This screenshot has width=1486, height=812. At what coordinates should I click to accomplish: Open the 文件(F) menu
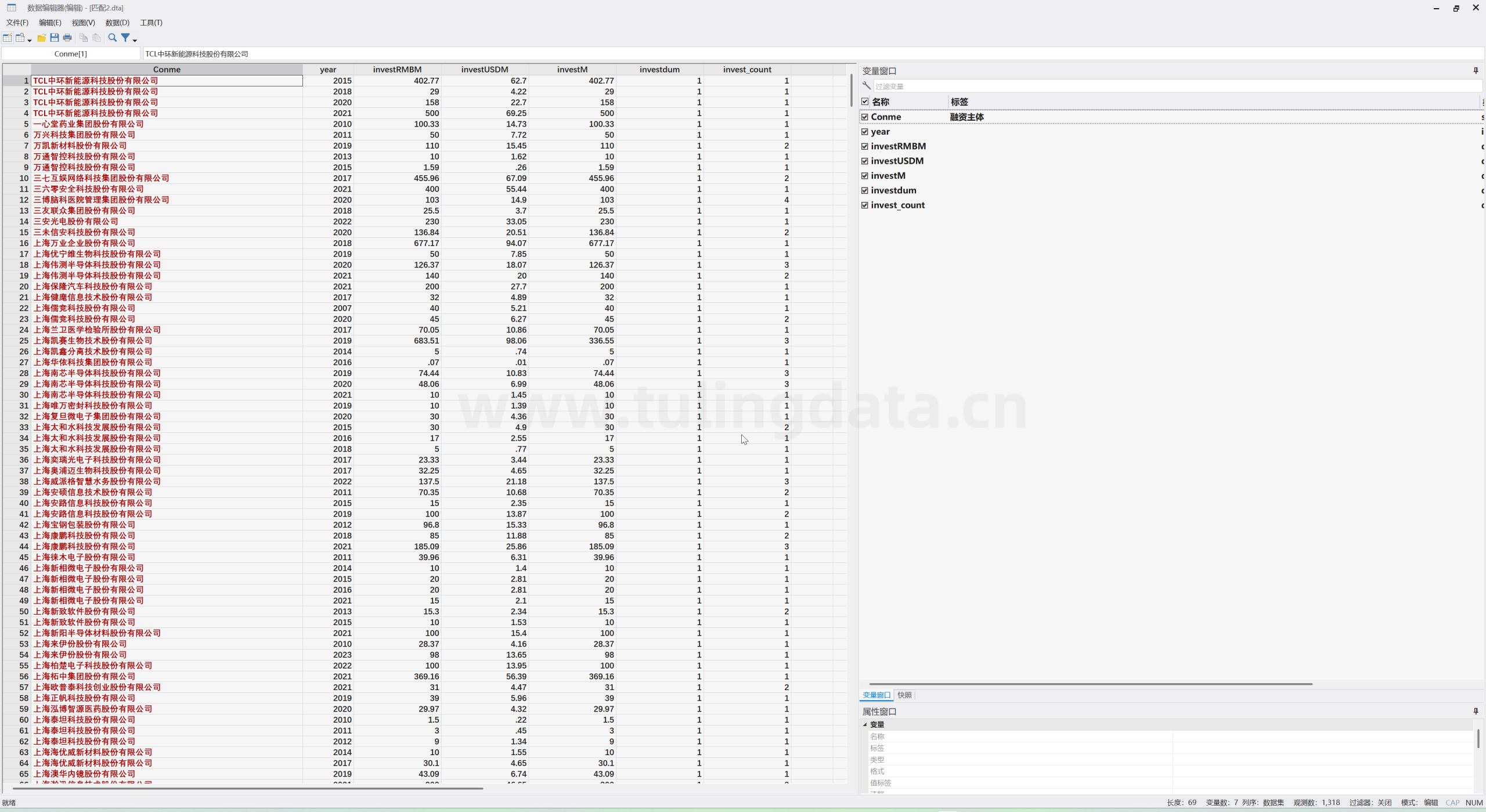tap(17, 23)
